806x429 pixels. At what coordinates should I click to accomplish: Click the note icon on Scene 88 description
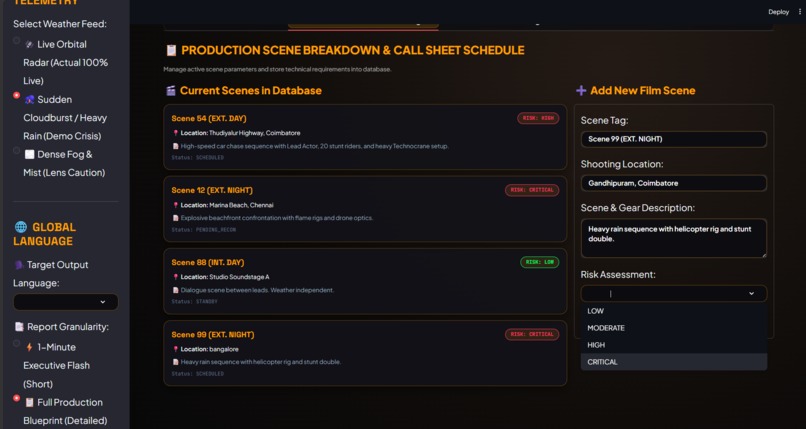click(175, 290)
